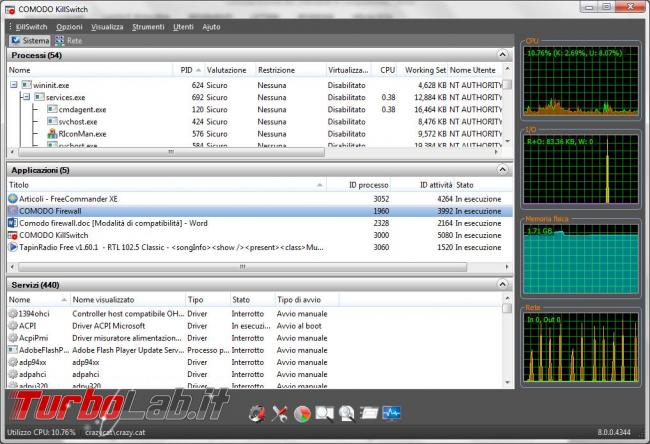
Task: Open the screwdriver and wrench tools icon
Action: pyautogui.click(x=280, y=413)
